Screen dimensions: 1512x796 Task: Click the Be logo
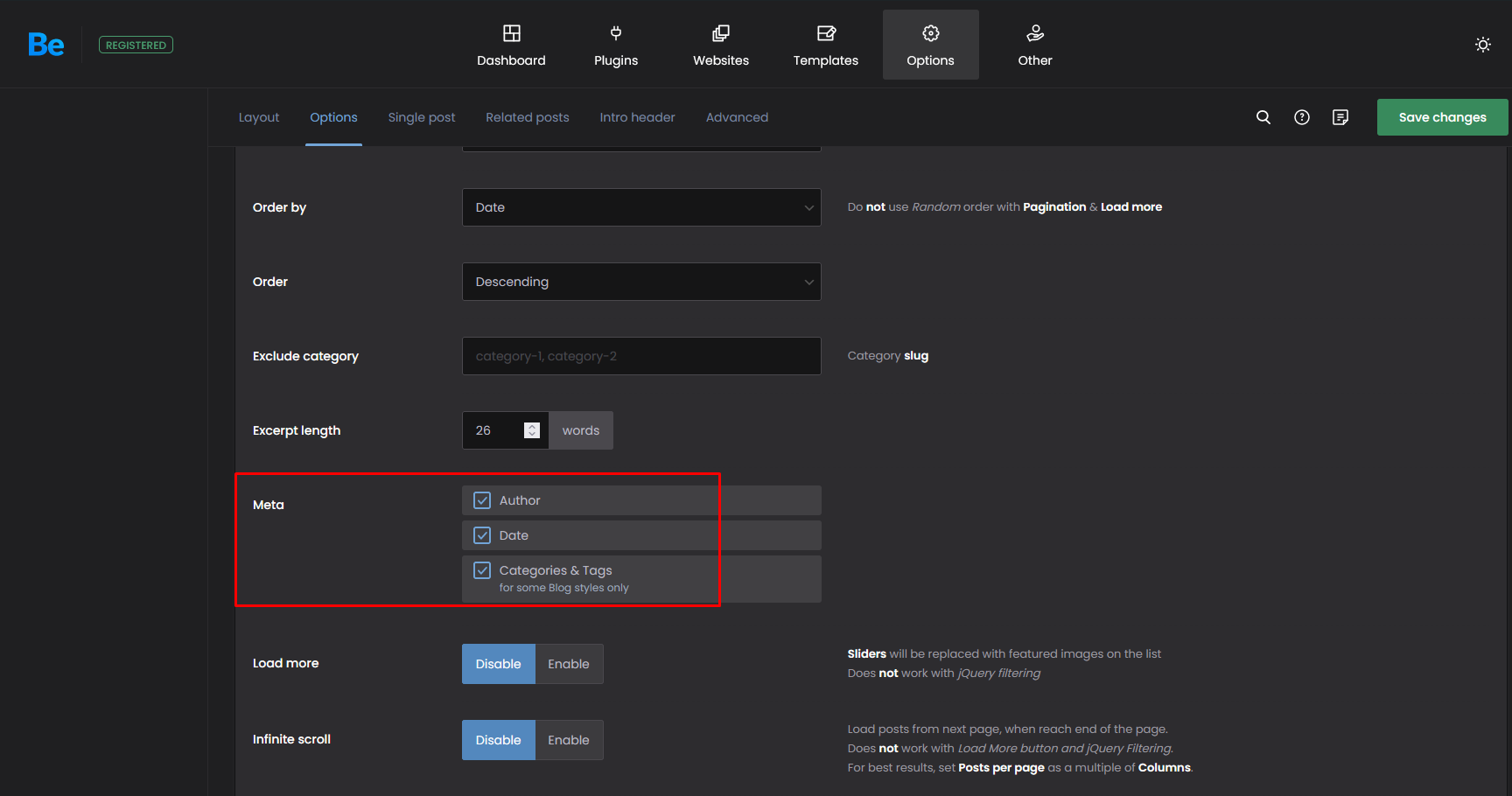click(x=46, y=45)
